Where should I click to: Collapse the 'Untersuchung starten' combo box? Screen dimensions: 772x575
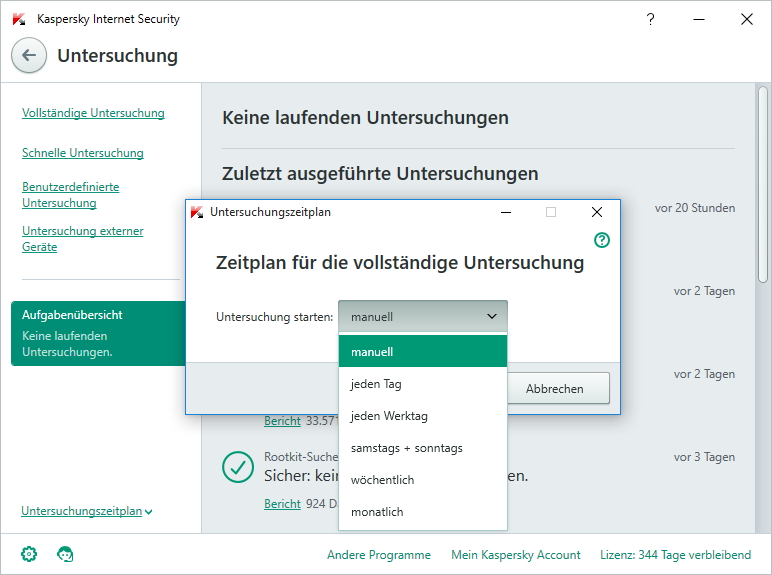(423, 317)
